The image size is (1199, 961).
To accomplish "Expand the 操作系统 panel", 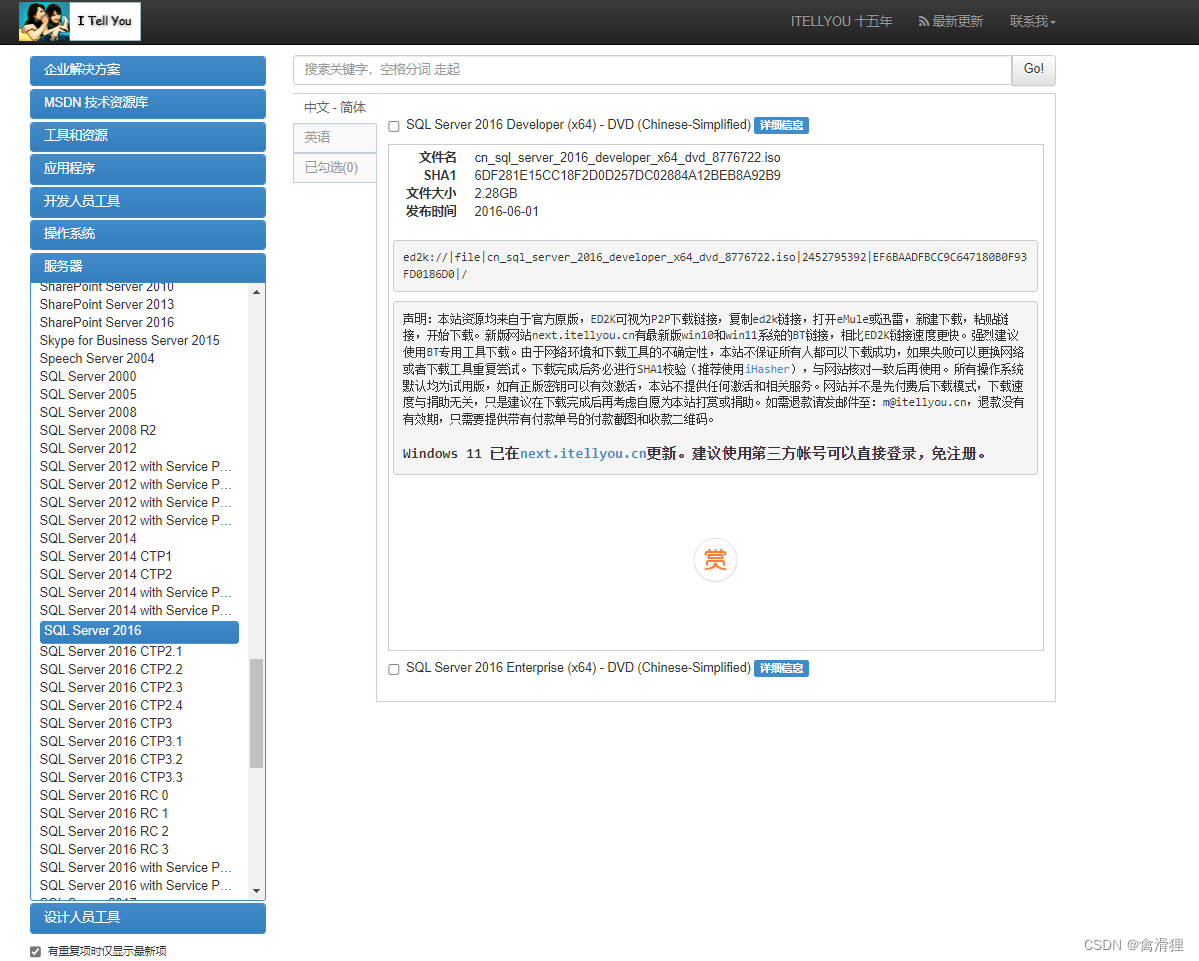I will tap(148, 234).
